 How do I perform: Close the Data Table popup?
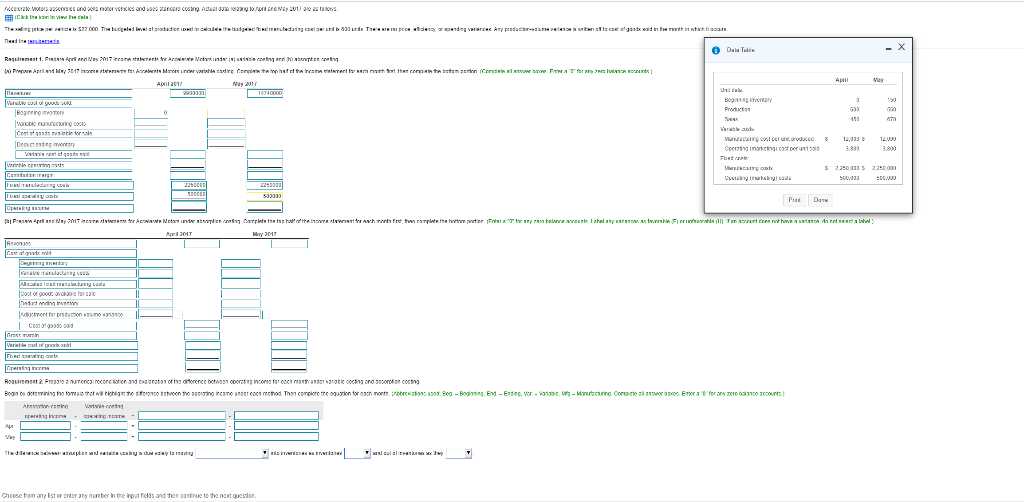tap(901, 46)
